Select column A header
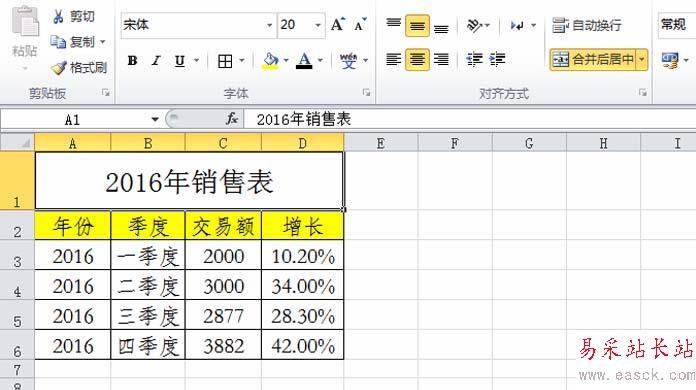The height and width of the screenshot is (390, 696). 73,143
